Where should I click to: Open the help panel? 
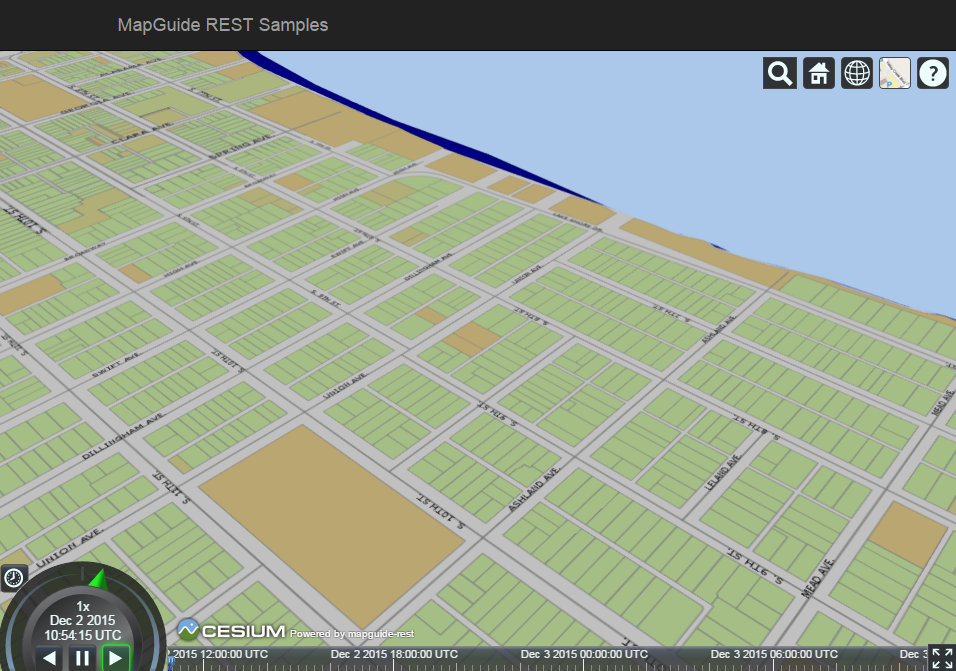(x=932, y=72)
